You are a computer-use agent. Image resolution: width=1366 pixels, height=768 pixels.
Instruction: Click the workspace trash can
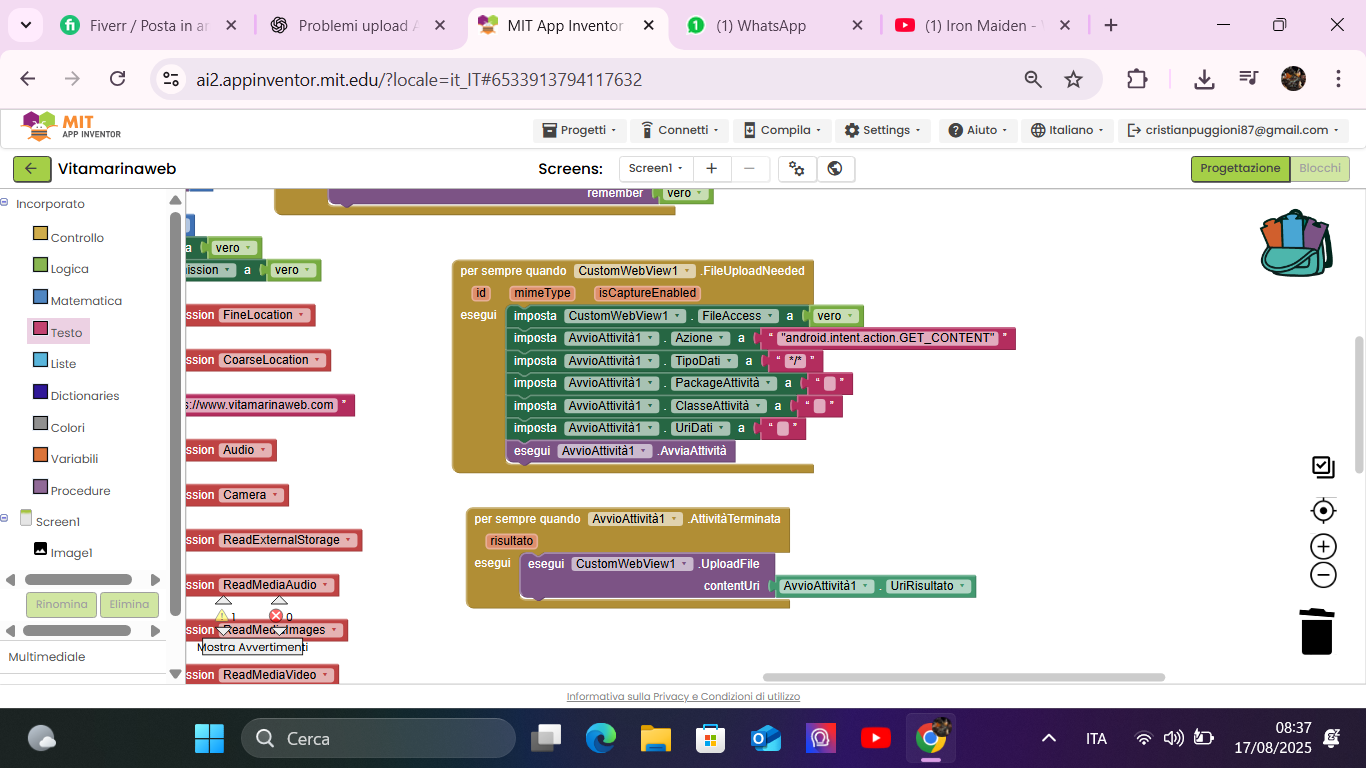[x=1316, y=631]
